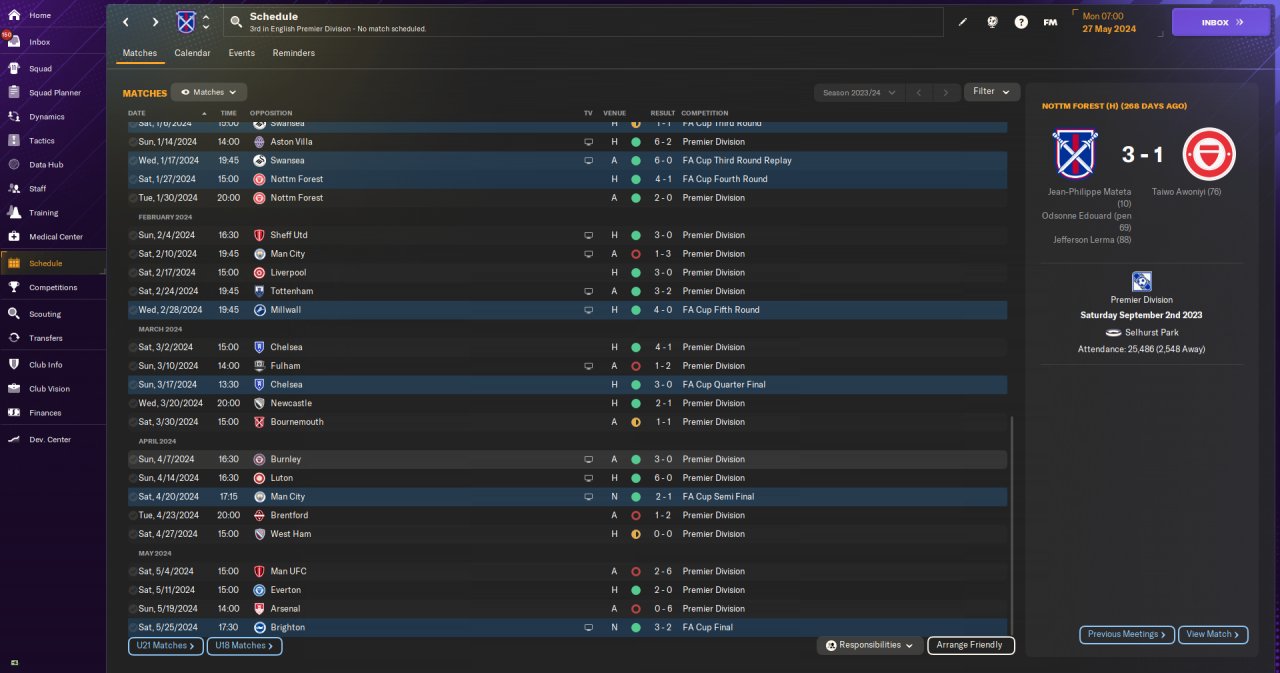This screenshot has height=673, width=1280.
Task: Click the Previous Meetings button
Action: pos(1125,634)
